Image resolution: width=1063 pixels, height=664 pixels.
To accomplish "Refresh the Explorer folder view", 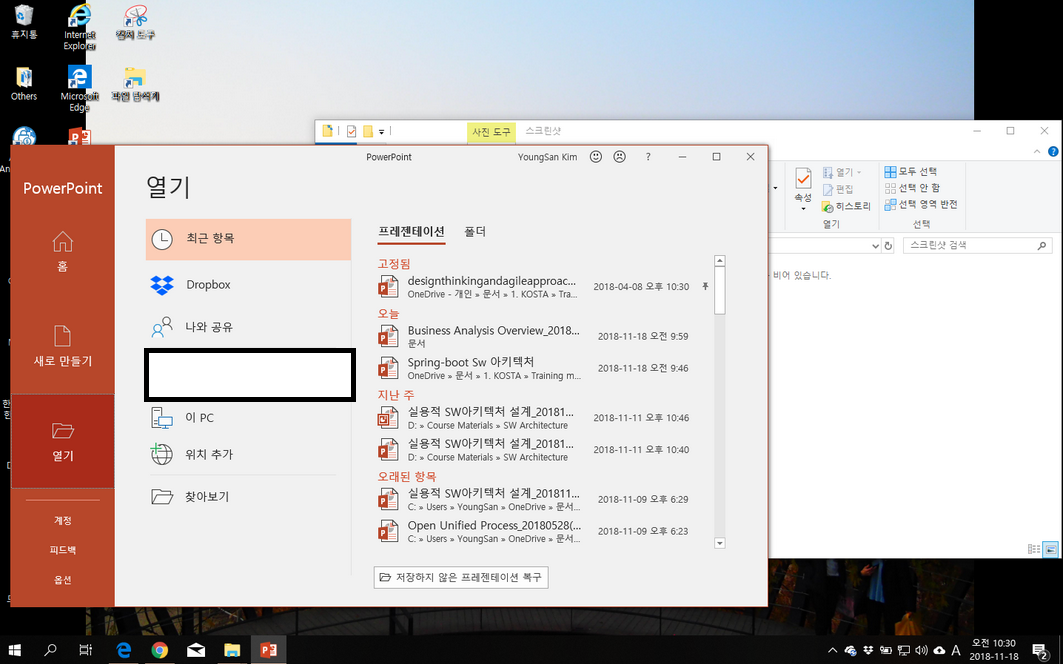I will pyautogui.click(x=888, y=246).
